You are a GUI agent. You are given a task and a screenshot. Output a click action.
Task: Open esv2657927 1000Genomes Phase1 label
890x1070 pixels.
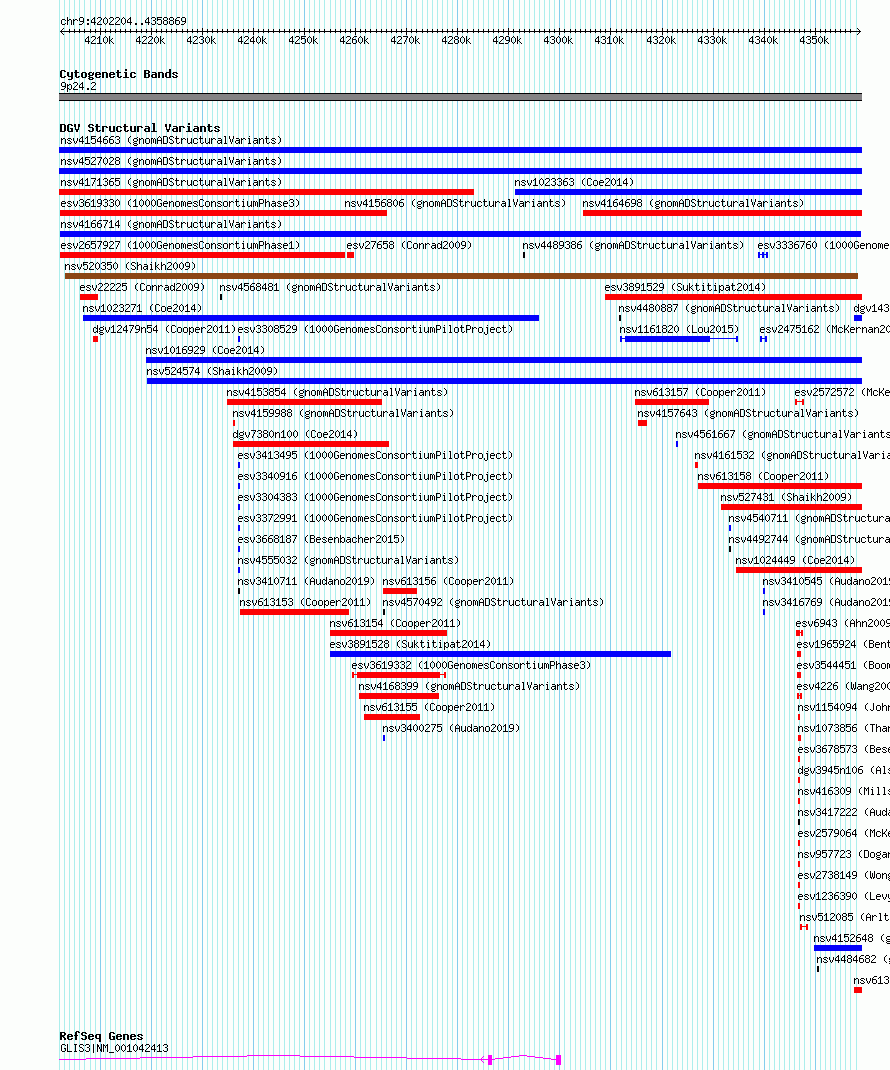[180, 245]
